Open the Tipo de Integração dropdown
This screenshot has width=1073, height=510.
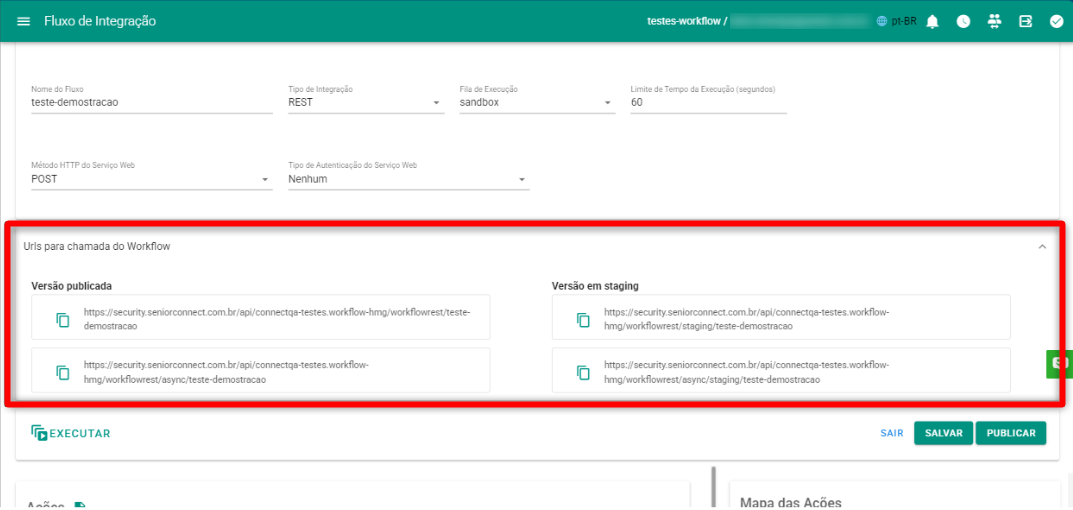coord(366,103)
